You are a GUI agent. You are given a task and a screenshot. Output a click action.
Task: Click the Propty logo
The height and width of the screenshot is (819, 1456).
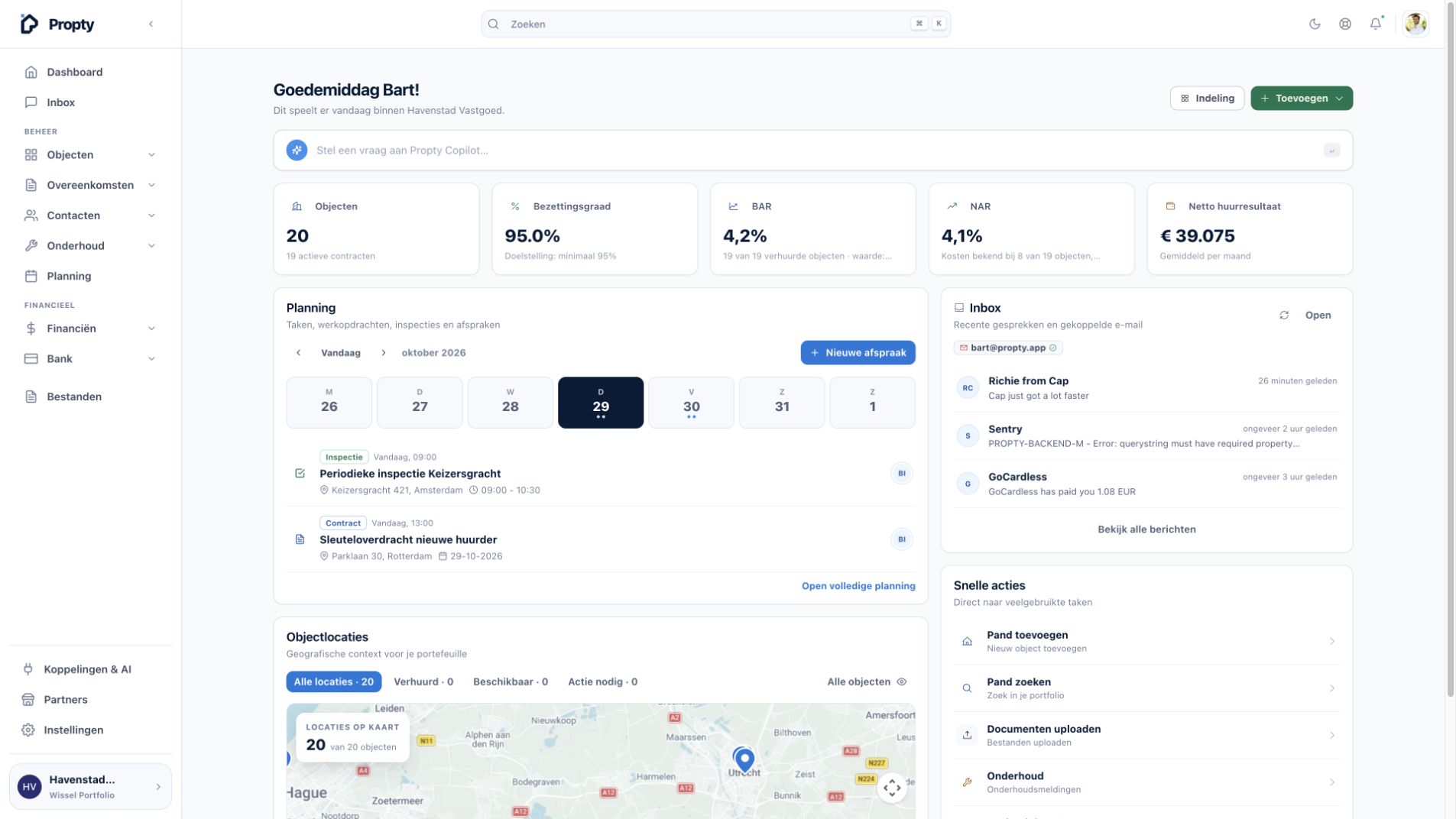(x=57, y=24)
